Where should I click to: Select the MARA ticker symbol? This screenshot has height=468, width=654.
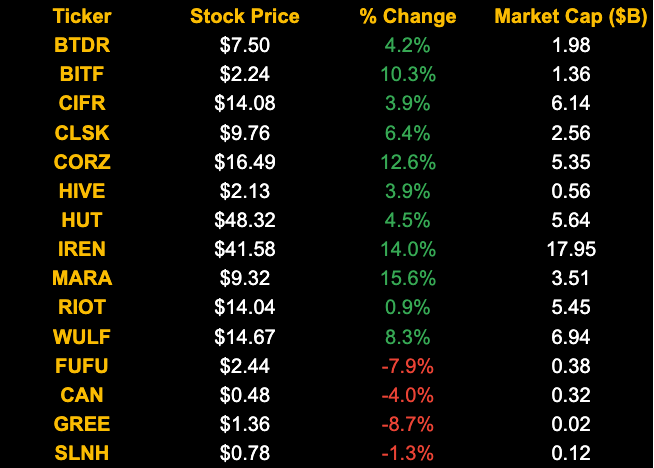(x=82, y=278)
